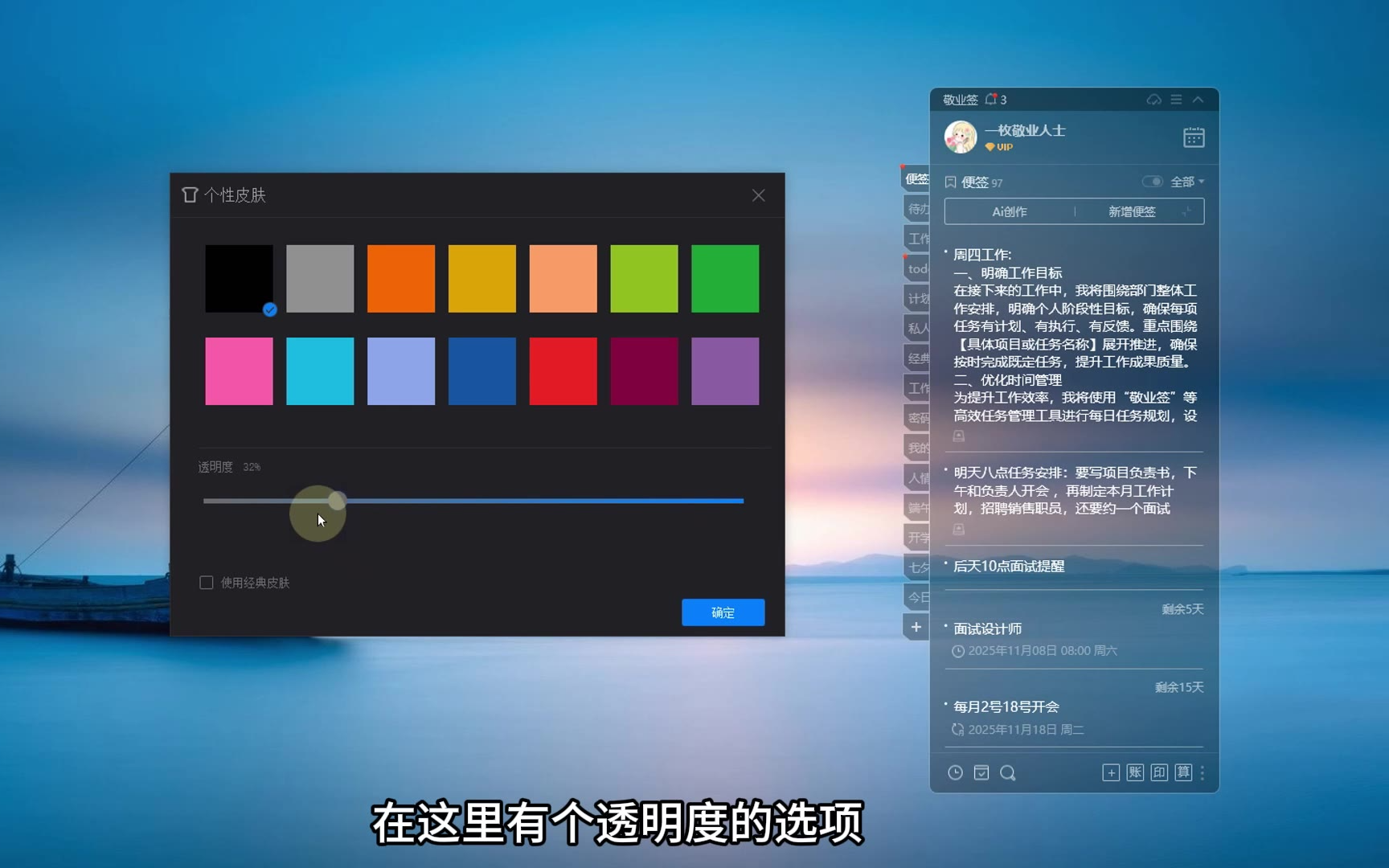The width and height of the screenshot is (1389, 868).
Task: Select the 人情 side tab
Action: pos(917,477)
